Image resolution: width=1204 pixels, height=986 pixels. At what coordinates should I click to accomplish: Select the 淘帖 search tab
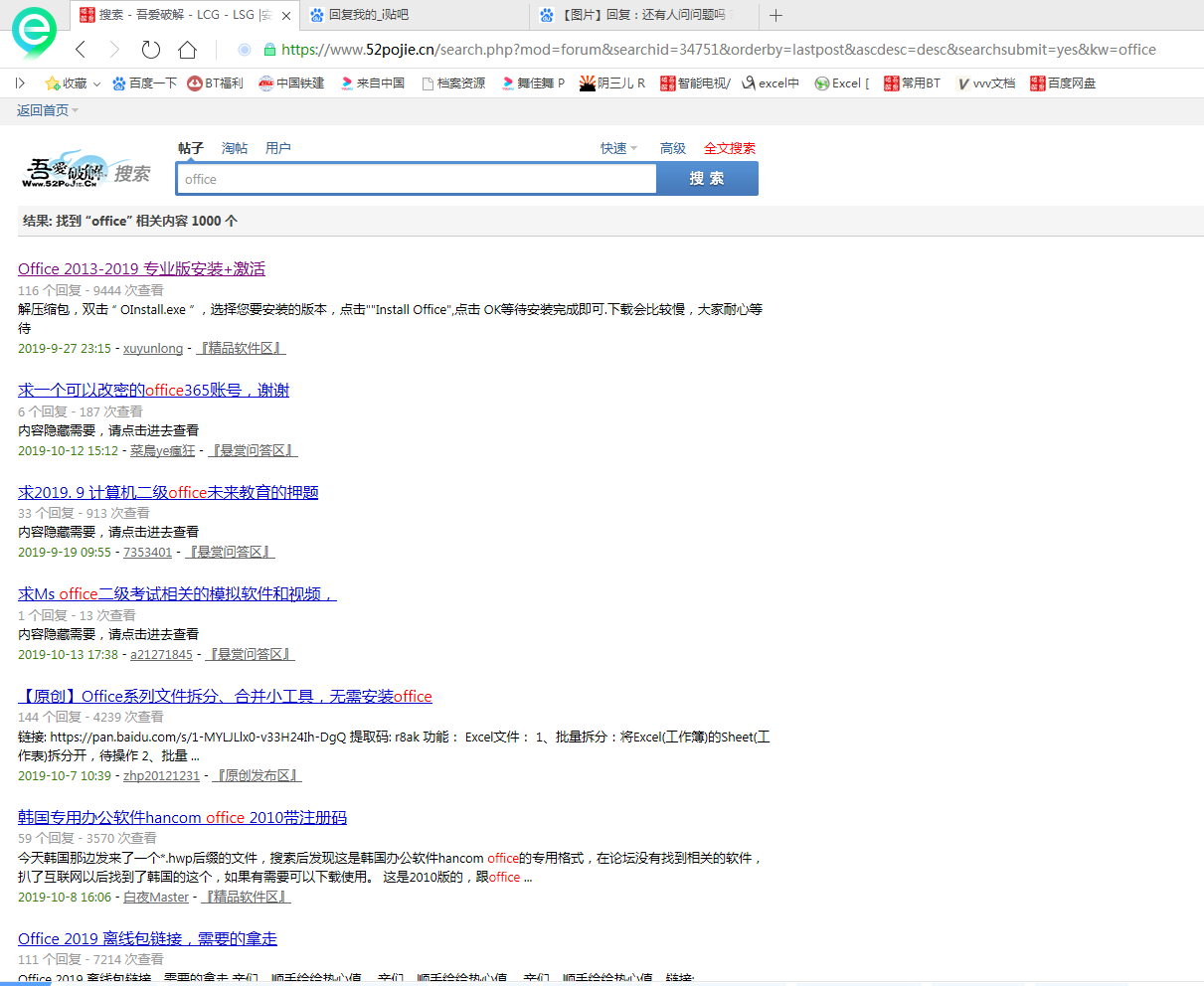tap(235, 148)
